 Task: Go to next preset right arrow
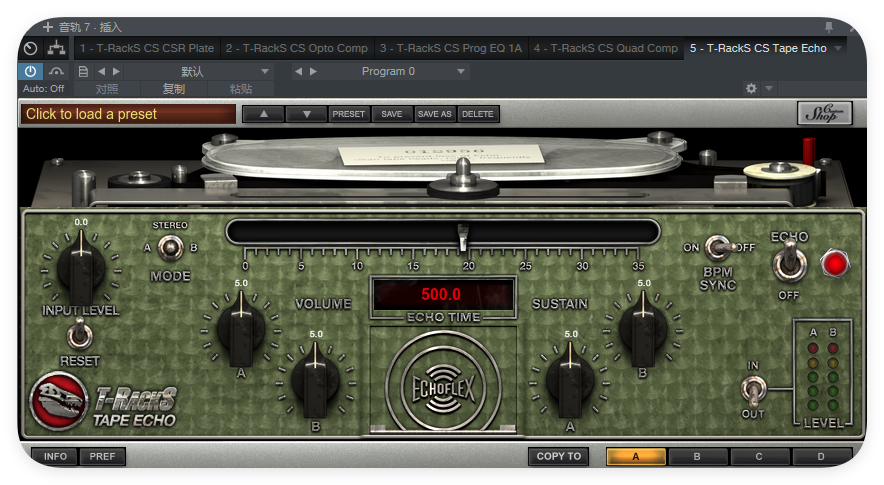coord(116,72)
